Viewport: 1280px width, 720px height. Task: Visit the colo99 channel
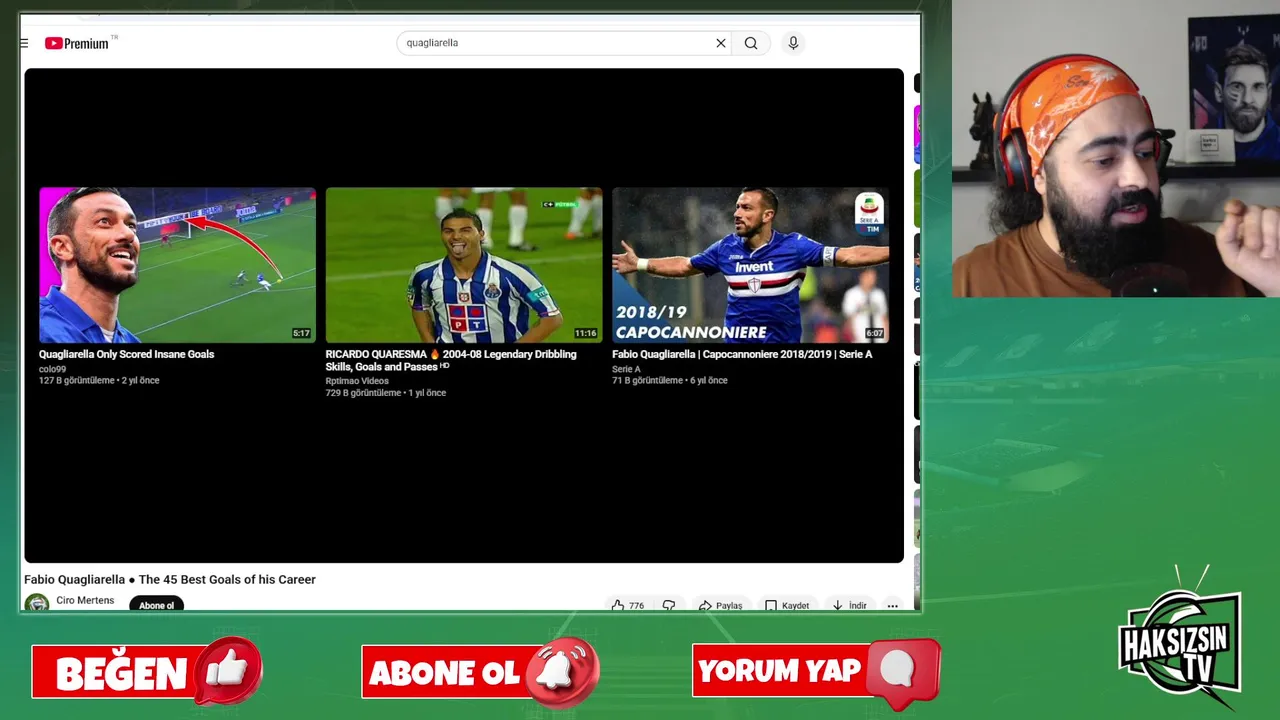[x=52, y=369]
